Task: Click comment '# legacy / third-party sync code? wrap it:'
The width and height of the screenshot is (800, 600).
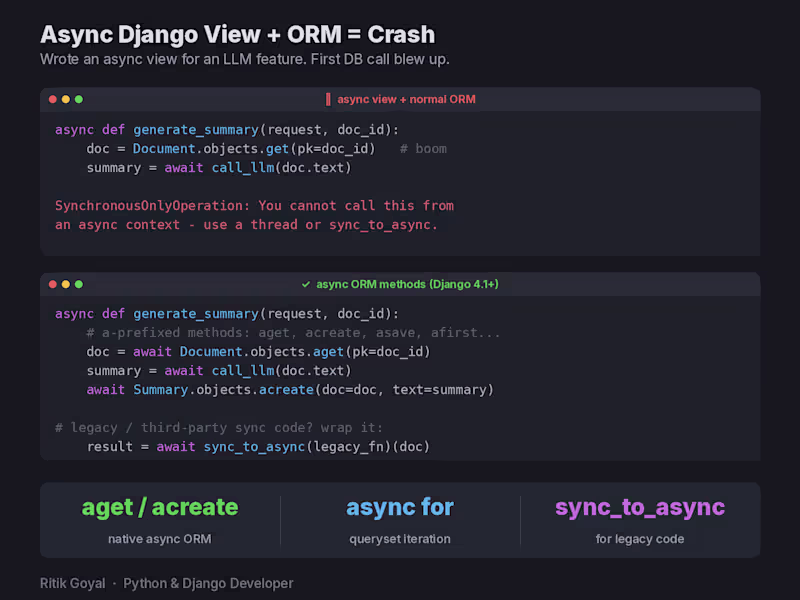Action: 219,428
